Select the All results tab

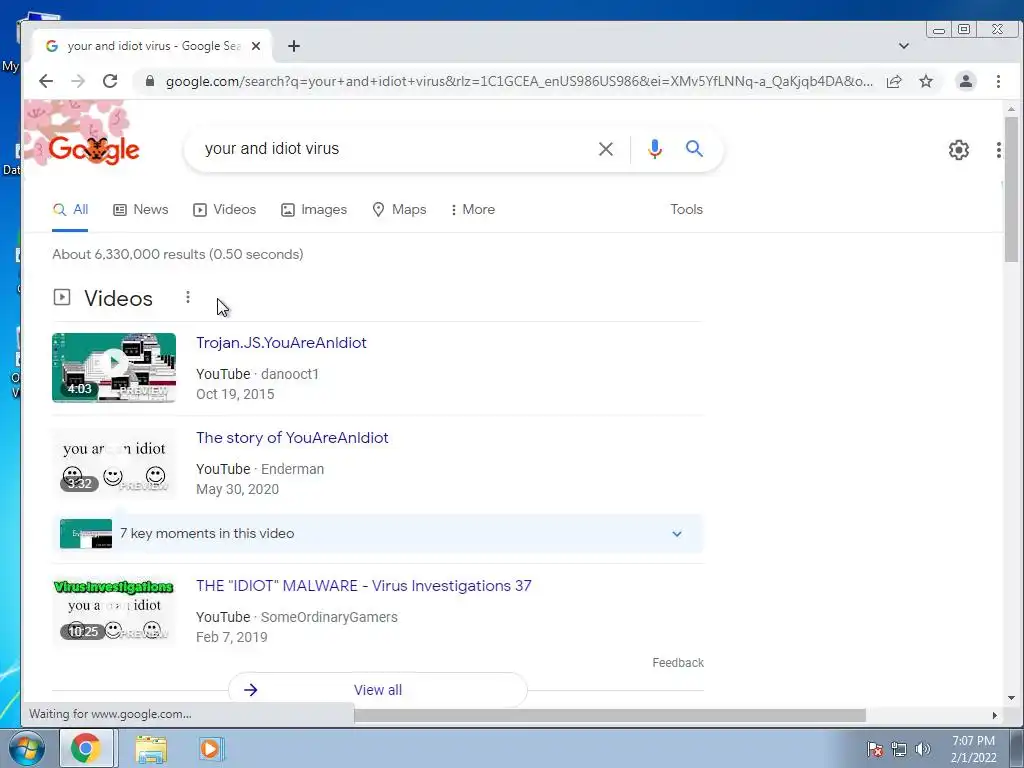click(x=70, y=210)
